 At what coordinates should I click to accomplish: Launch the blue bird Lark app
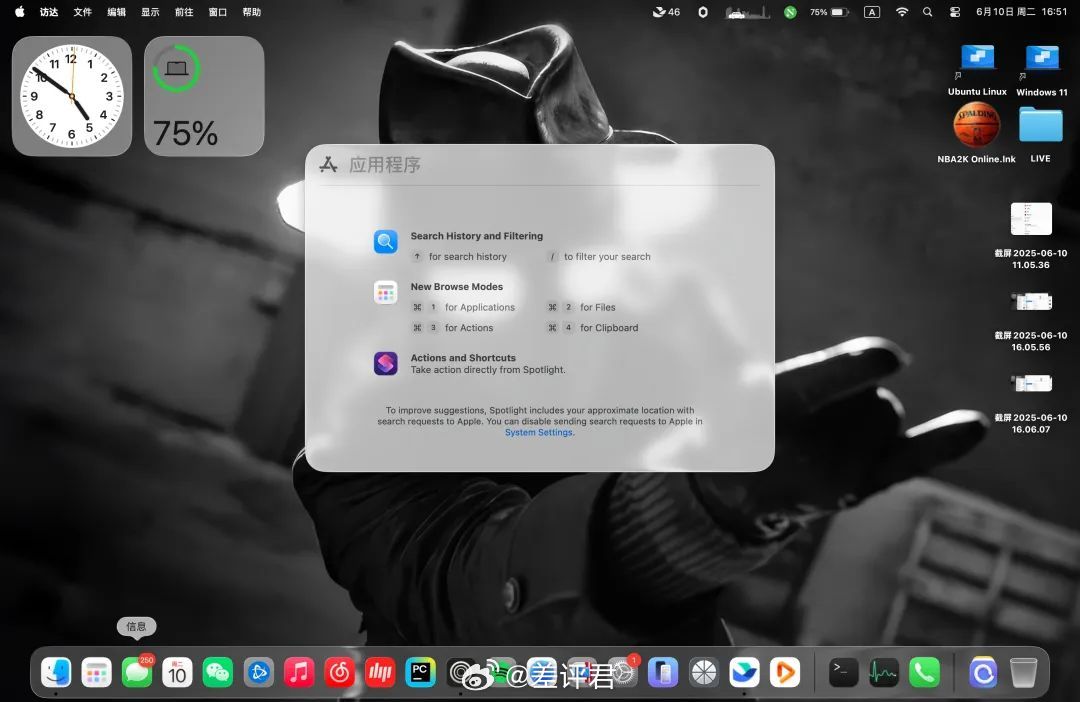point(745,672)
